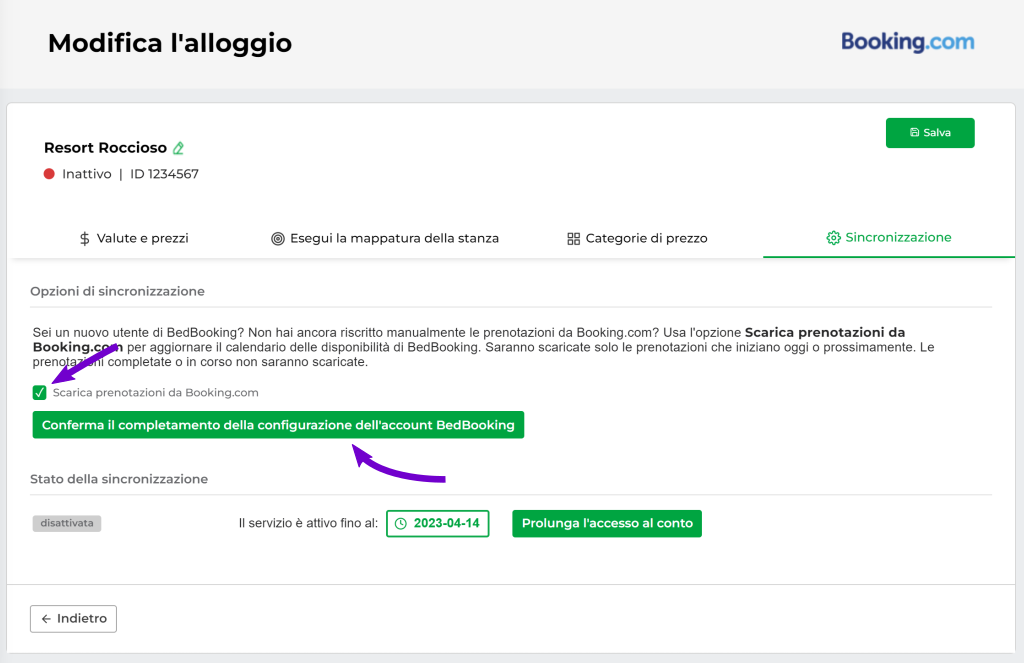Viewport: 1024px width, 663px height.
Task: Click the 2023-04-14 service date field
Action: click(438, 523)
